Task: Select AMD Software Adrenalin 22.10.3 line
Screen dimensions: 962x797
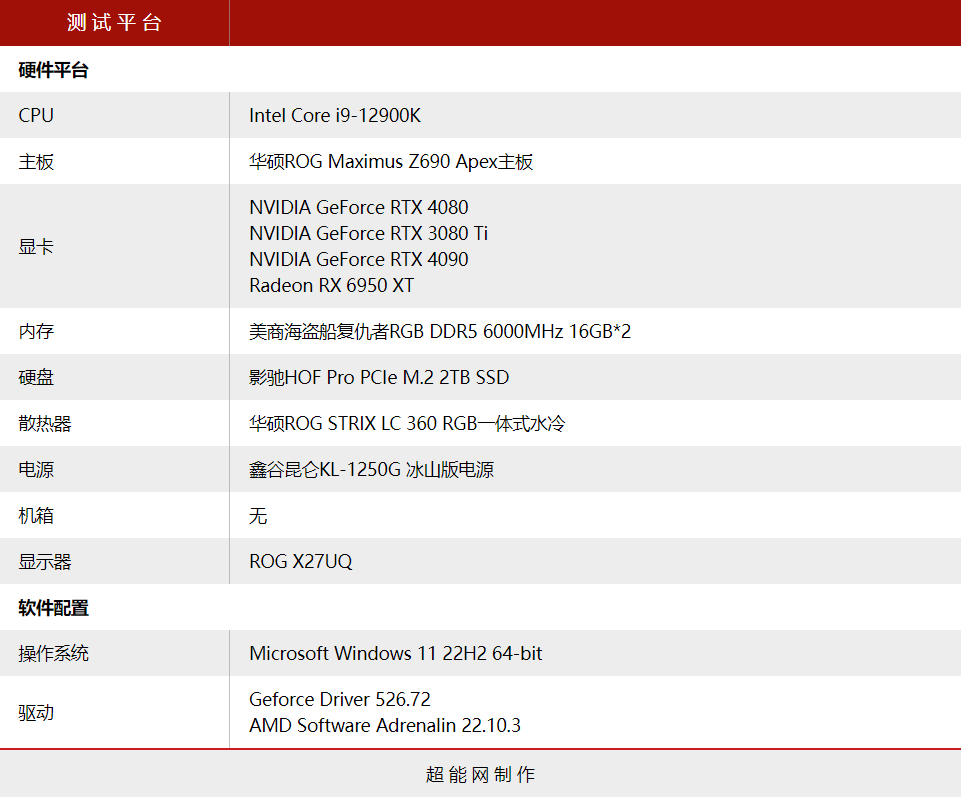Action: tap(385, 725)
